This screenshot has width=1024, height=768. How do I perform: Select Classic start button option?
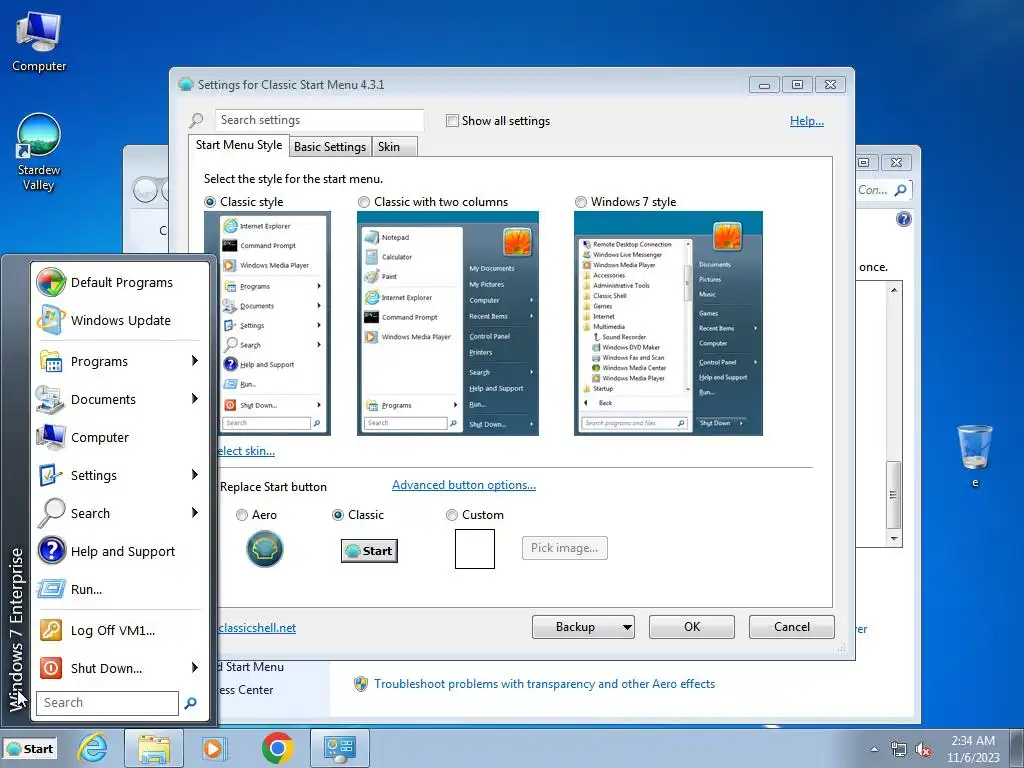coord(338,515)
